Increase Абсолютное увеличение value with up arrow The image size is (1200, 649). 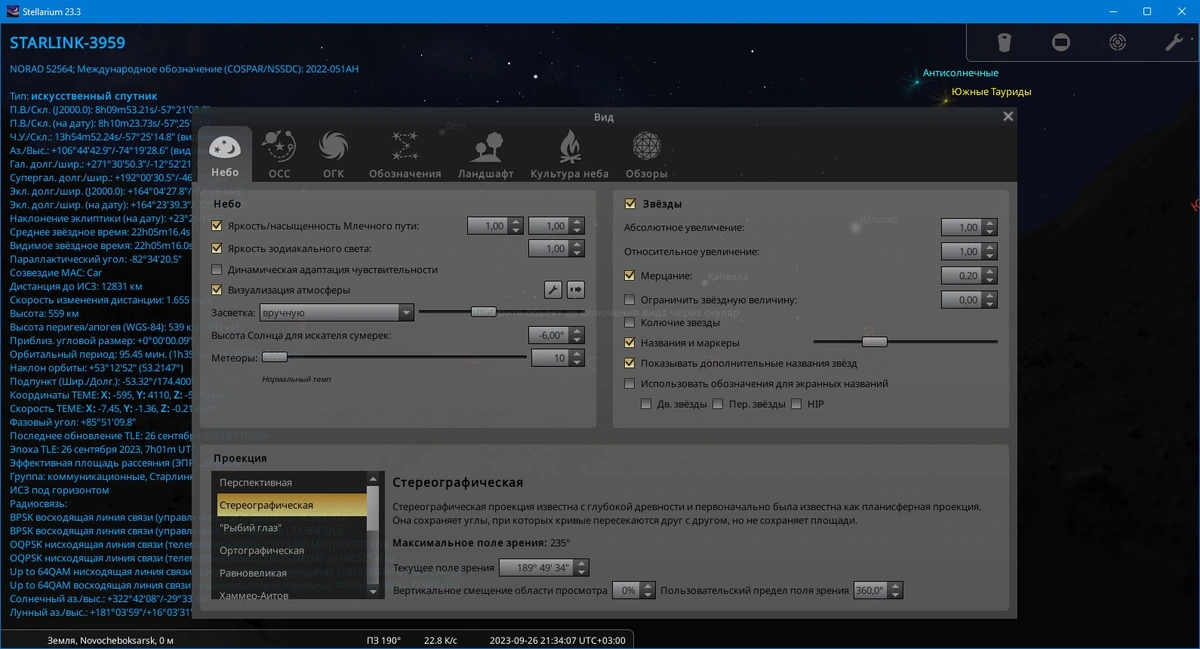989,223
